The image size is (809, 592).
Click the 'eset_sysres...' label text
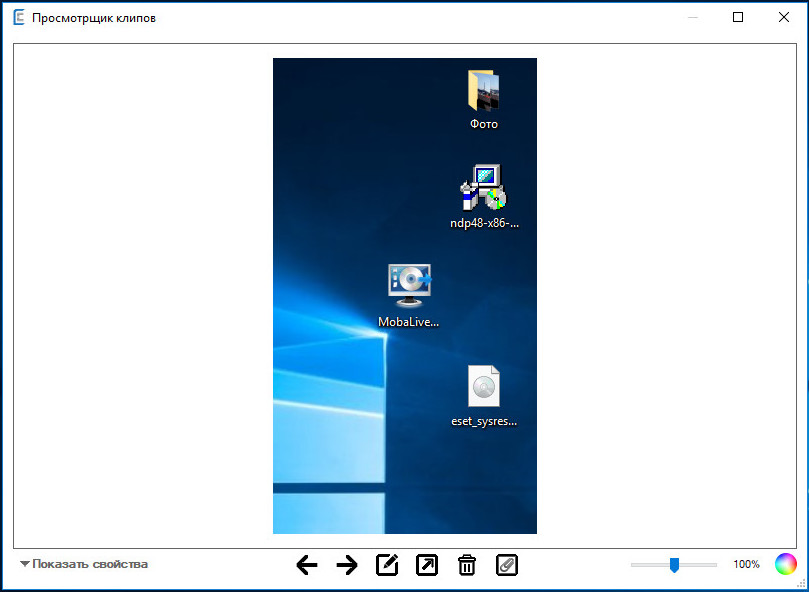point(484,421)
